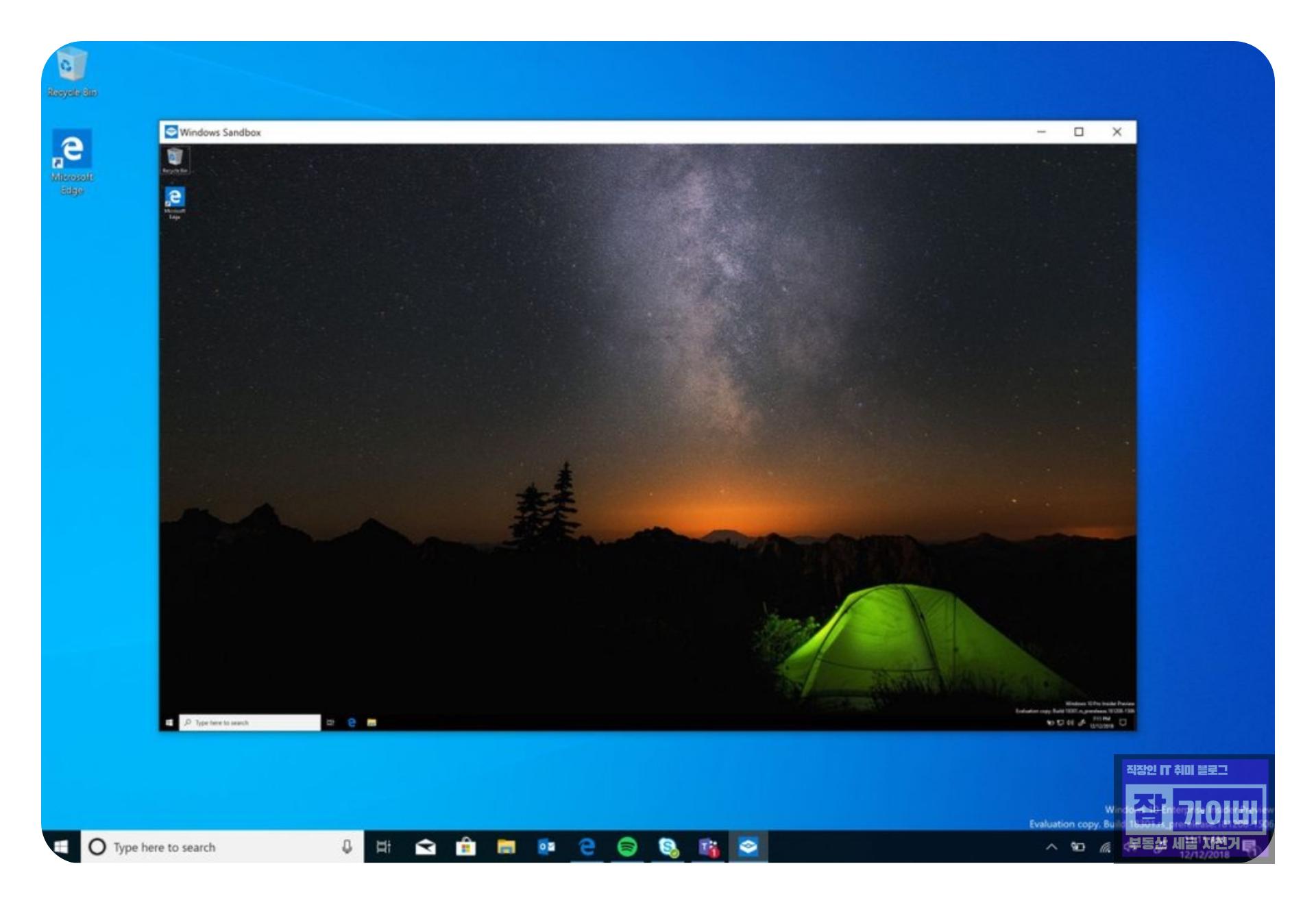Image resolution: width=1316 pixels, height=905 pixels.
Task: Open File Explorer from host taskbar
Action: click(x=507, y=847)
